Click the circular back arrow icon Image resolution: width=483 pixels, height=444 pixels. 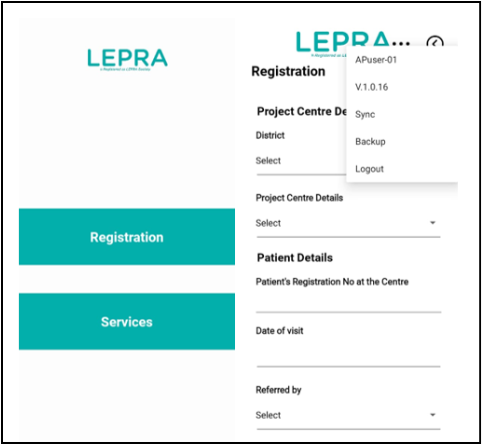(435, 41)
